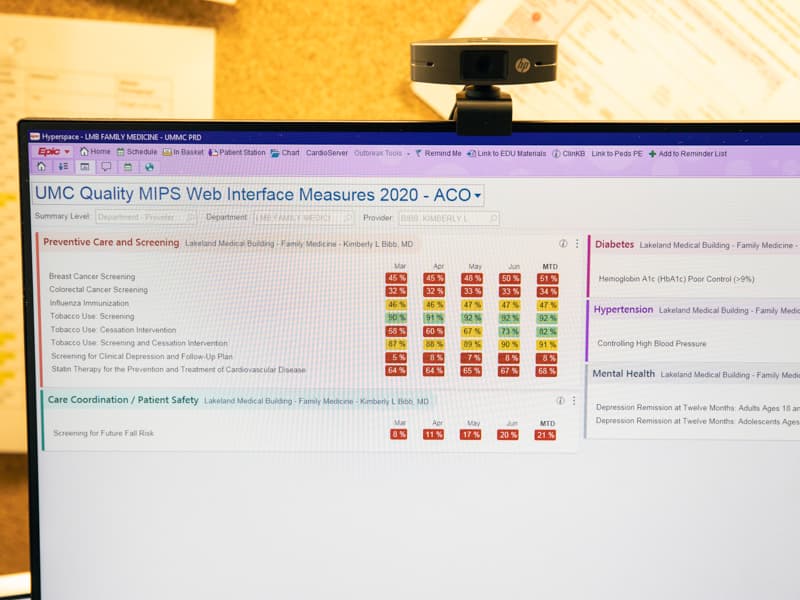Open the dashboard title dropdown arrow
800x600 pixels.
pyautogui.click(x=478, y=195)
